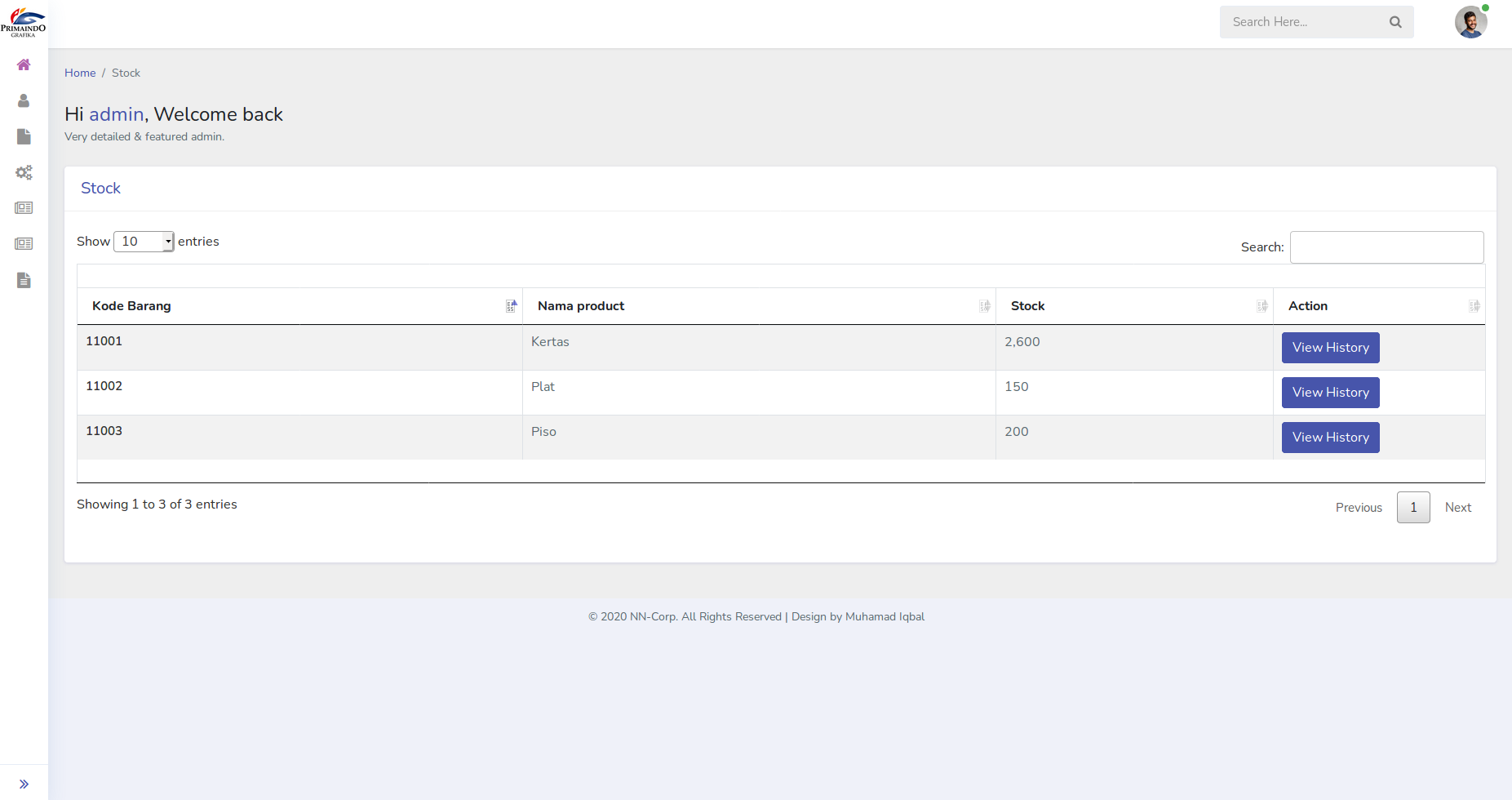Select page 1 in pagination

pos(1413,508)
